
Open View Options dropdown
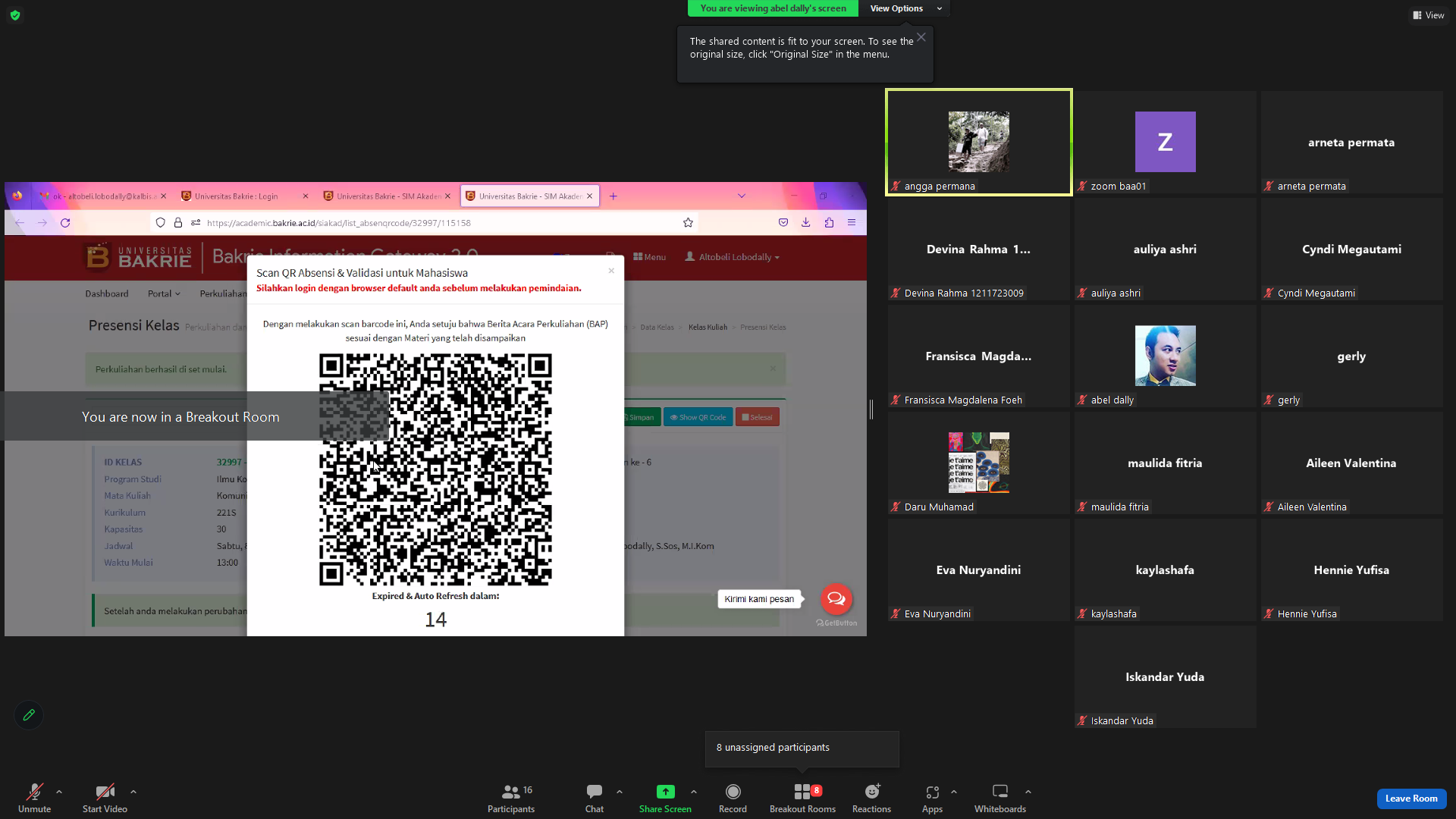pos(904,8)
